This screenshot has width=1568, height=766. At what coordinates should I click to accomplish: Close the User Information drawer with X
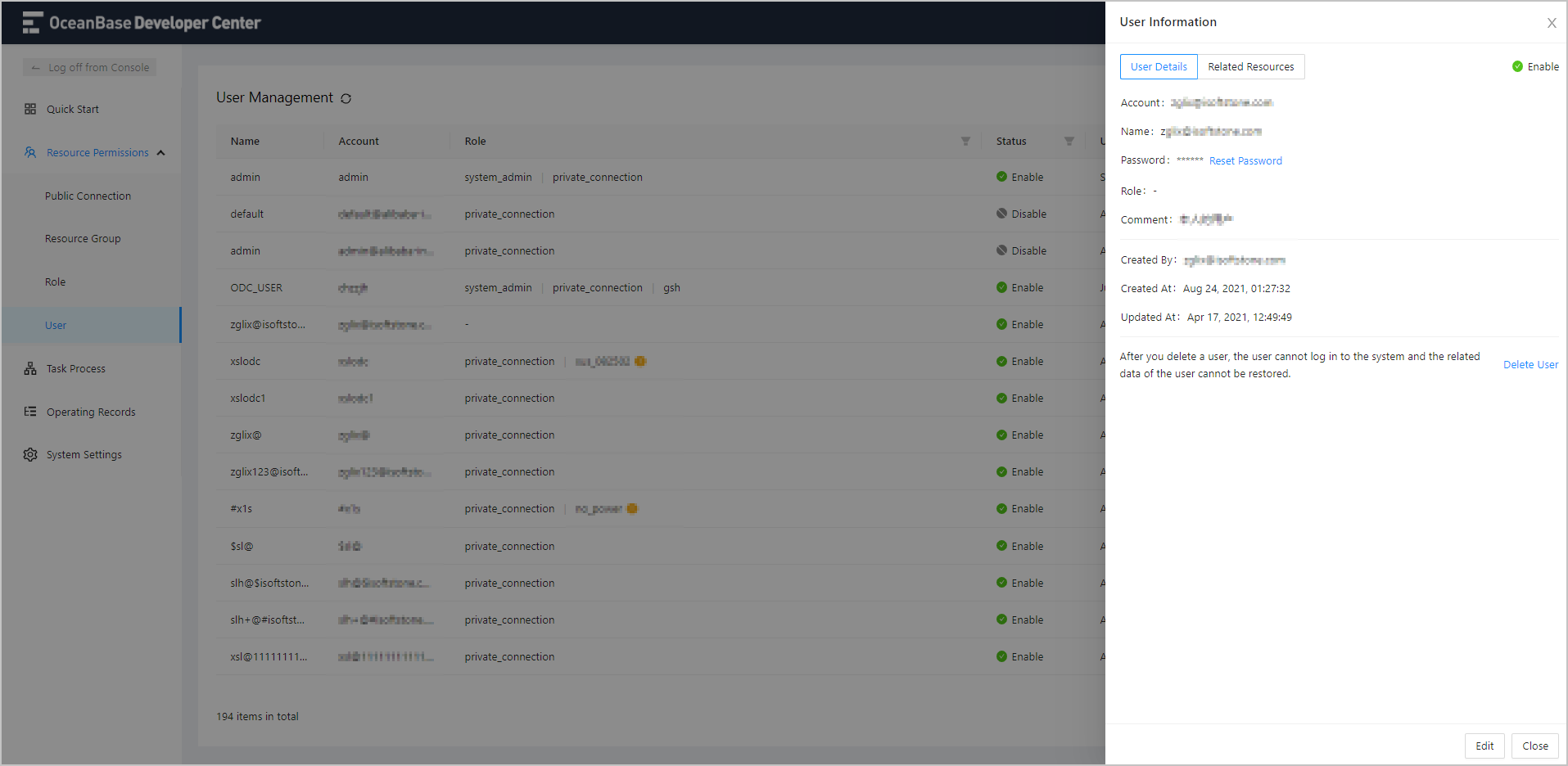1552,23
